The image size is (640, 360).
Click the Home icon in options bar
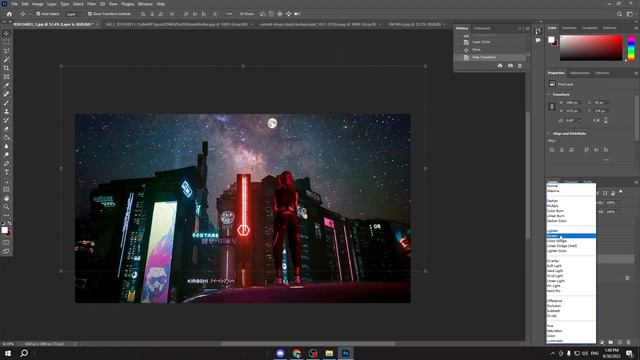[x=9, y=14]
